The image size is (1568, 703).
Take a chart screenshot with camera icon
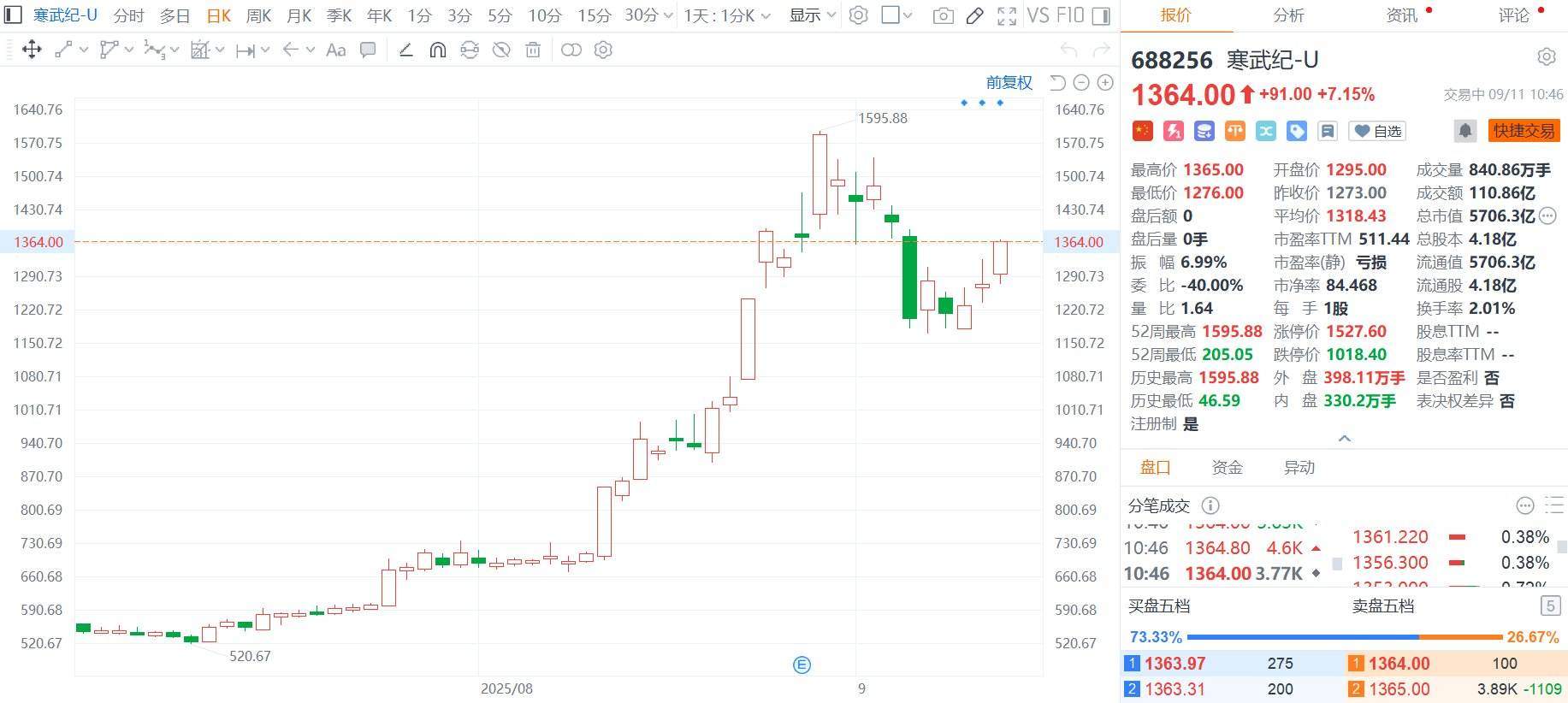pyautogui.click(x=943, y=15)
